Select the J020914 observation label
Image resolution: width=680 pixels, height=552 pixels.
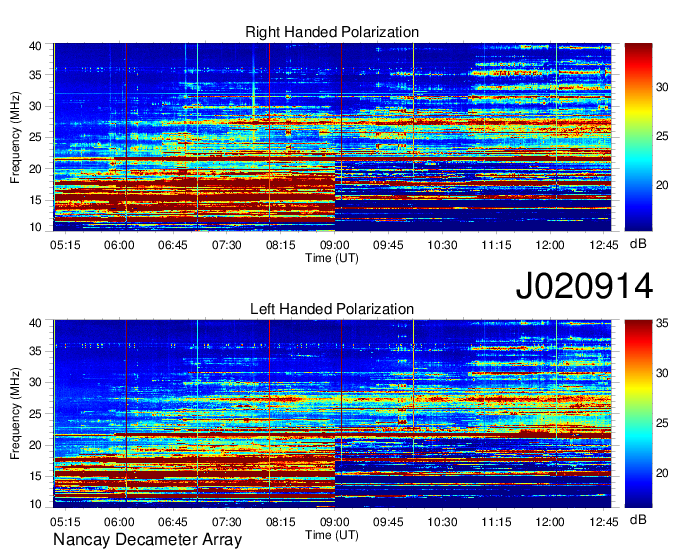click(x=584, y=286)
